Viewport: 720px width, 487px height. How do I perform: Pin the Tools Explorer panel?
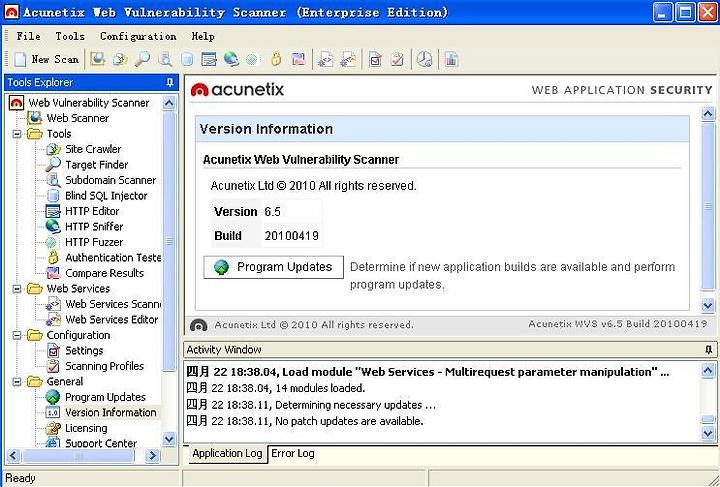[170, 83]
